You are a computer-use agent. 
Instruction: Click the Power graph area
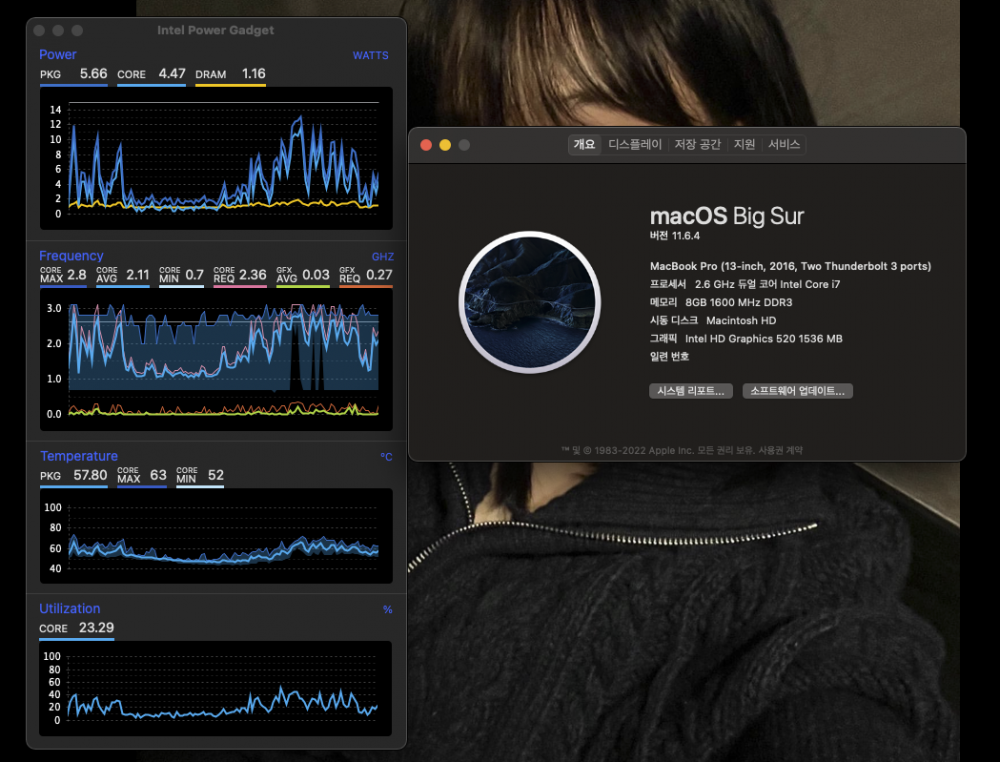216,158
